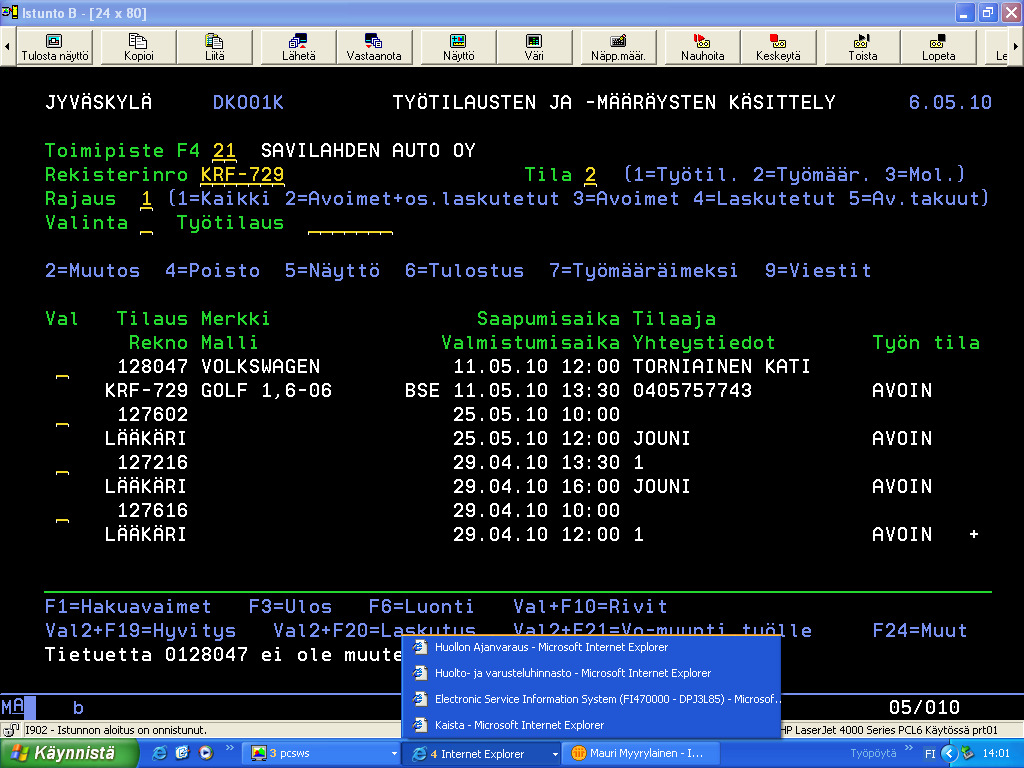
Task: Click the toolbar's right scroll arrow
Action: tap(1016, 47)
